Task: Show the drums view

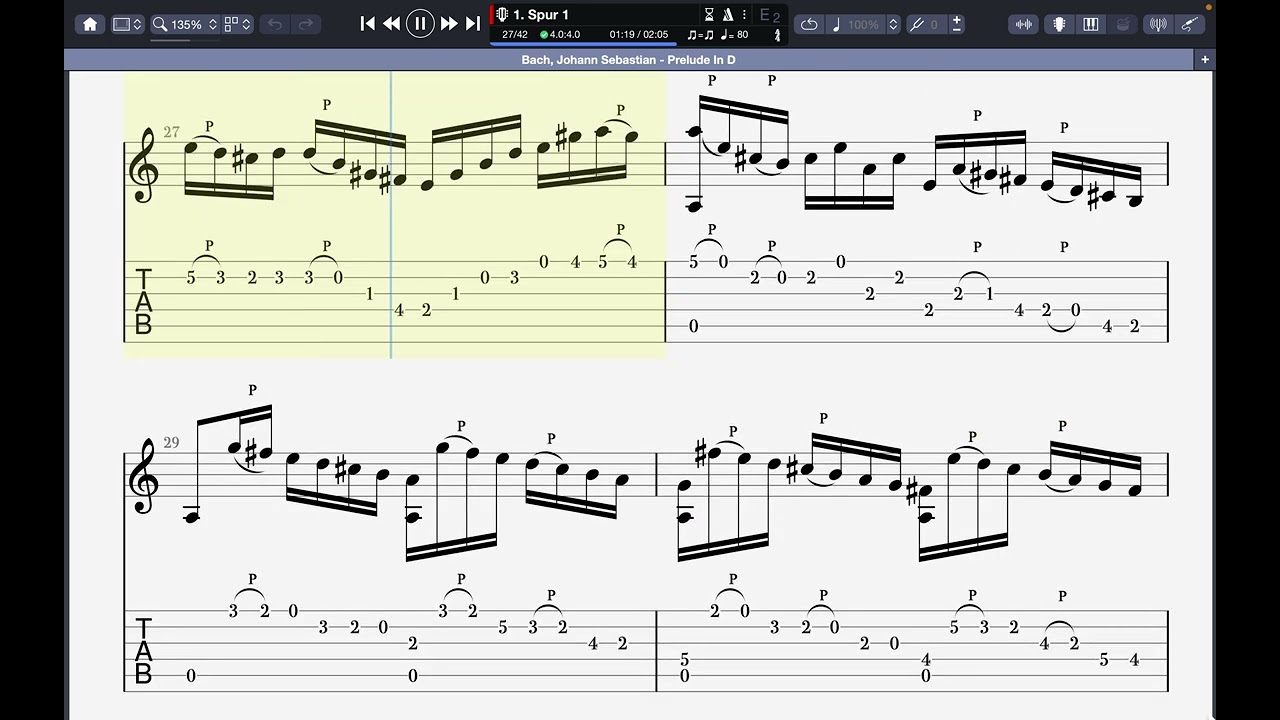Action: [1123, 24]
